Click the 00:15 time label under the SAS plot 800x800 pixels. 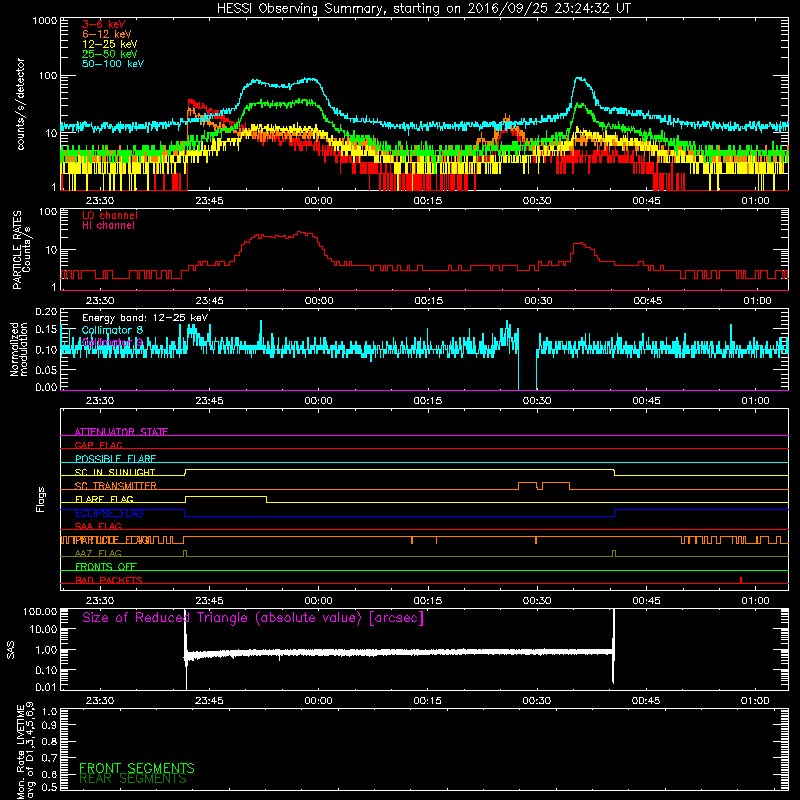click(x=428, y=701)
